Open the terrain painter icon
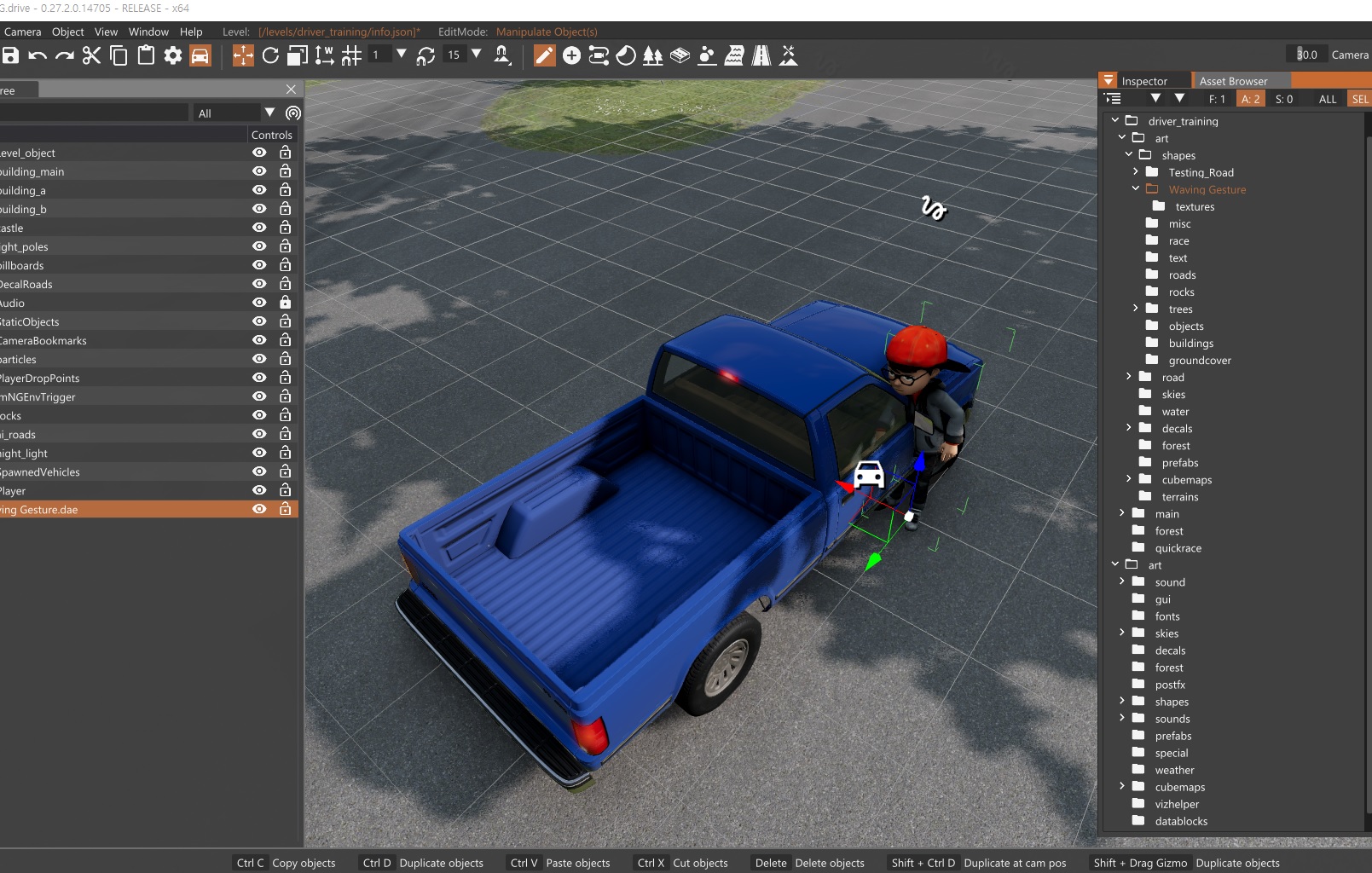This screenshot has height=873, width=1372. coord(707,55)
